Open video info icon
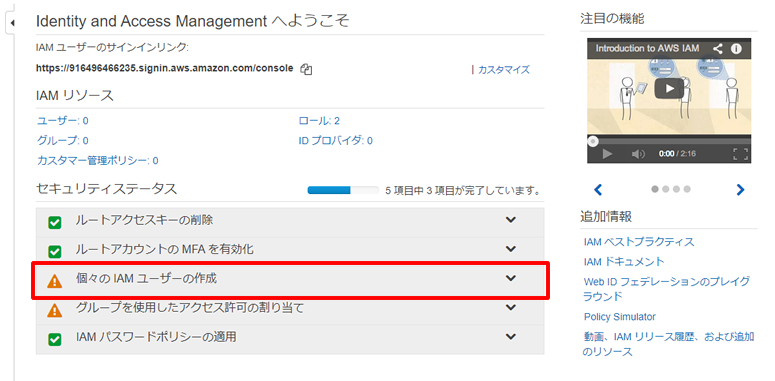Image resolution: width=775 pixels, height=381 pixels. [x=736, y=48]
